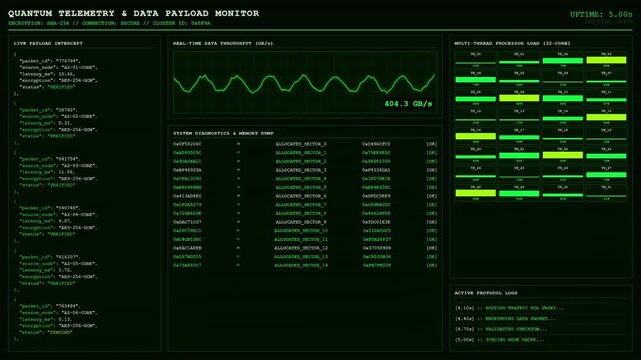Image resolution: width=641 pixels, height=360 pixels.
Task: Click the first address in ALLOCATED_SECTOR_3 row
Action: [x=187, y=170]
